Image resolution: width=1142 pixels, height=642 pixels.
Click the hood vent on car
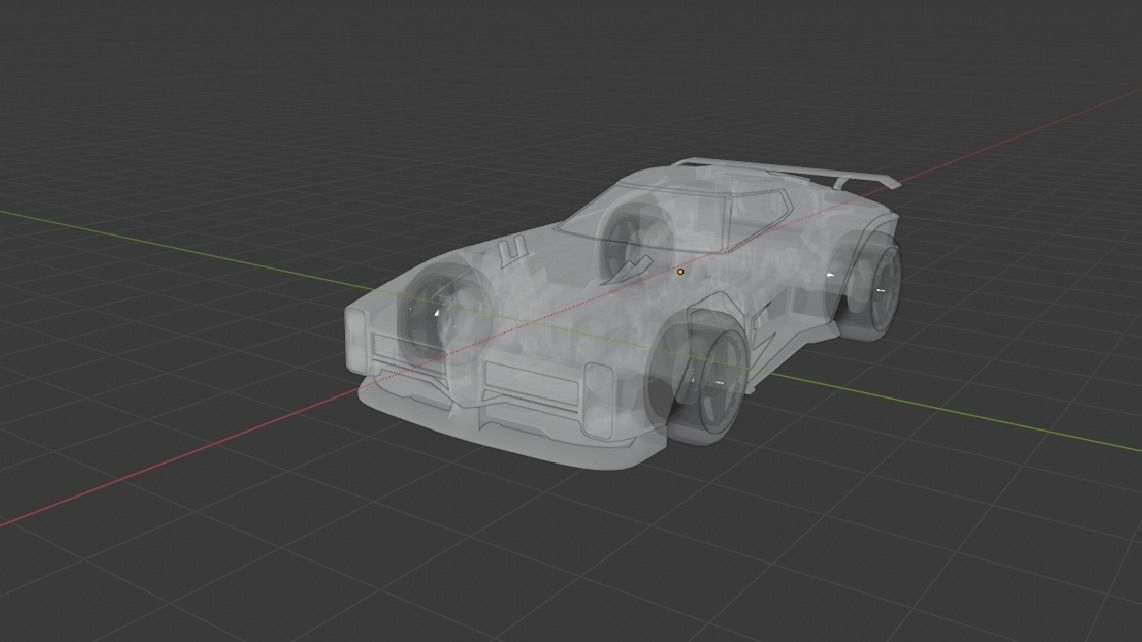tap(514, 250)
